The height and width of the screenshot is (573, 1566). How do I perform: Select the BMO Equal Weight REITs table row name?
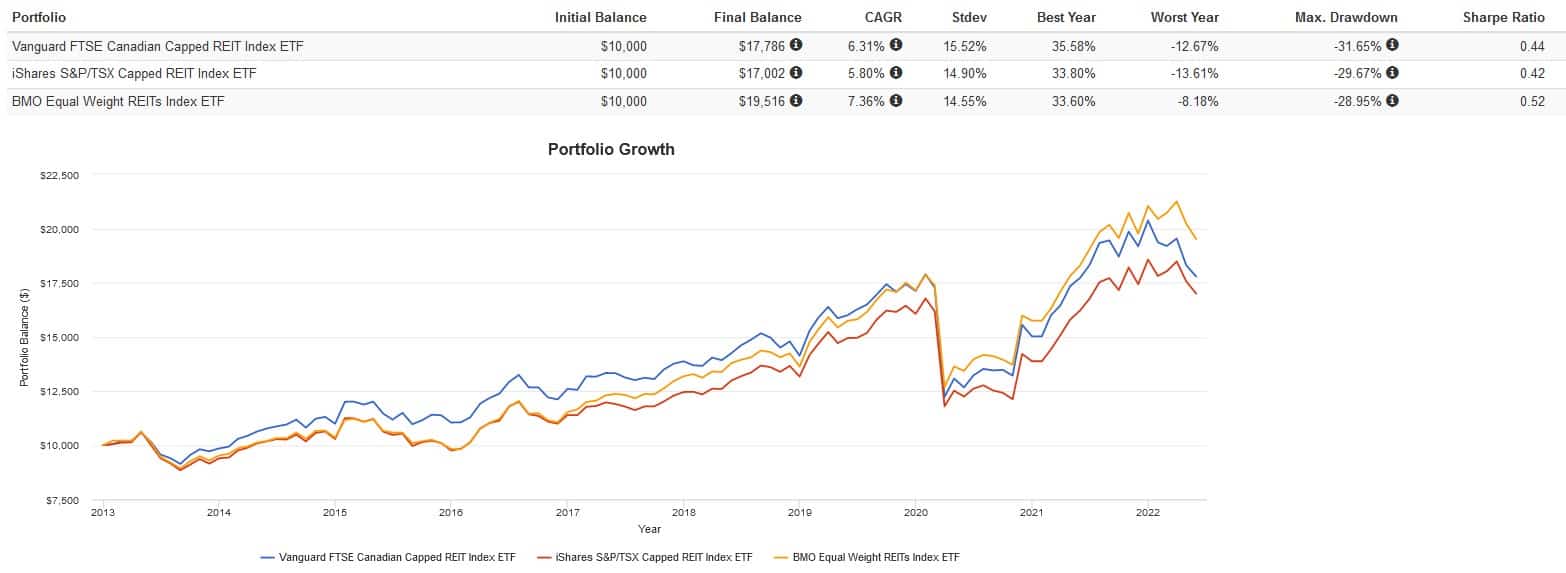[x=116, y=101]
